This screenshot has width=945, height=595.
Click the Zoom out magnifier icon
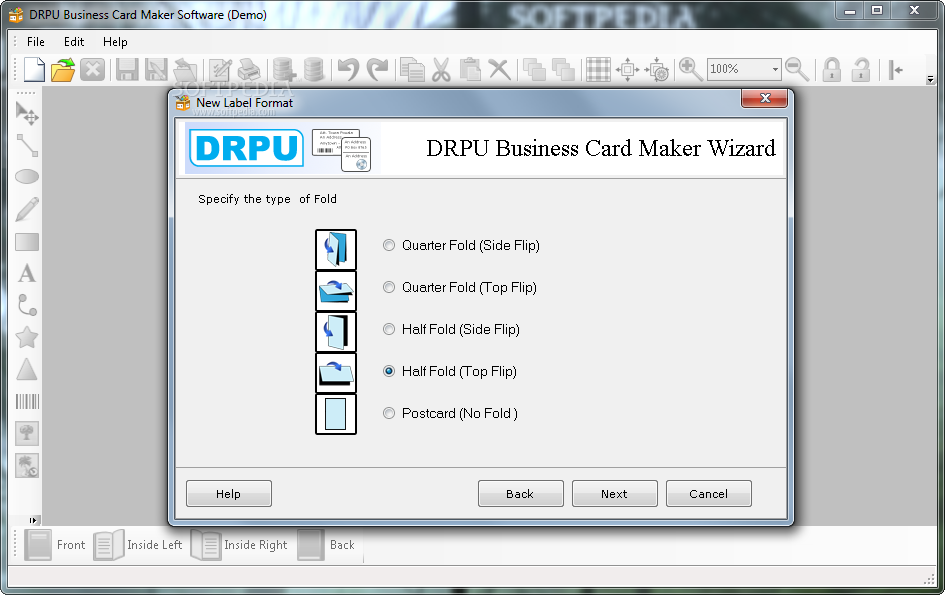(797, 69)
